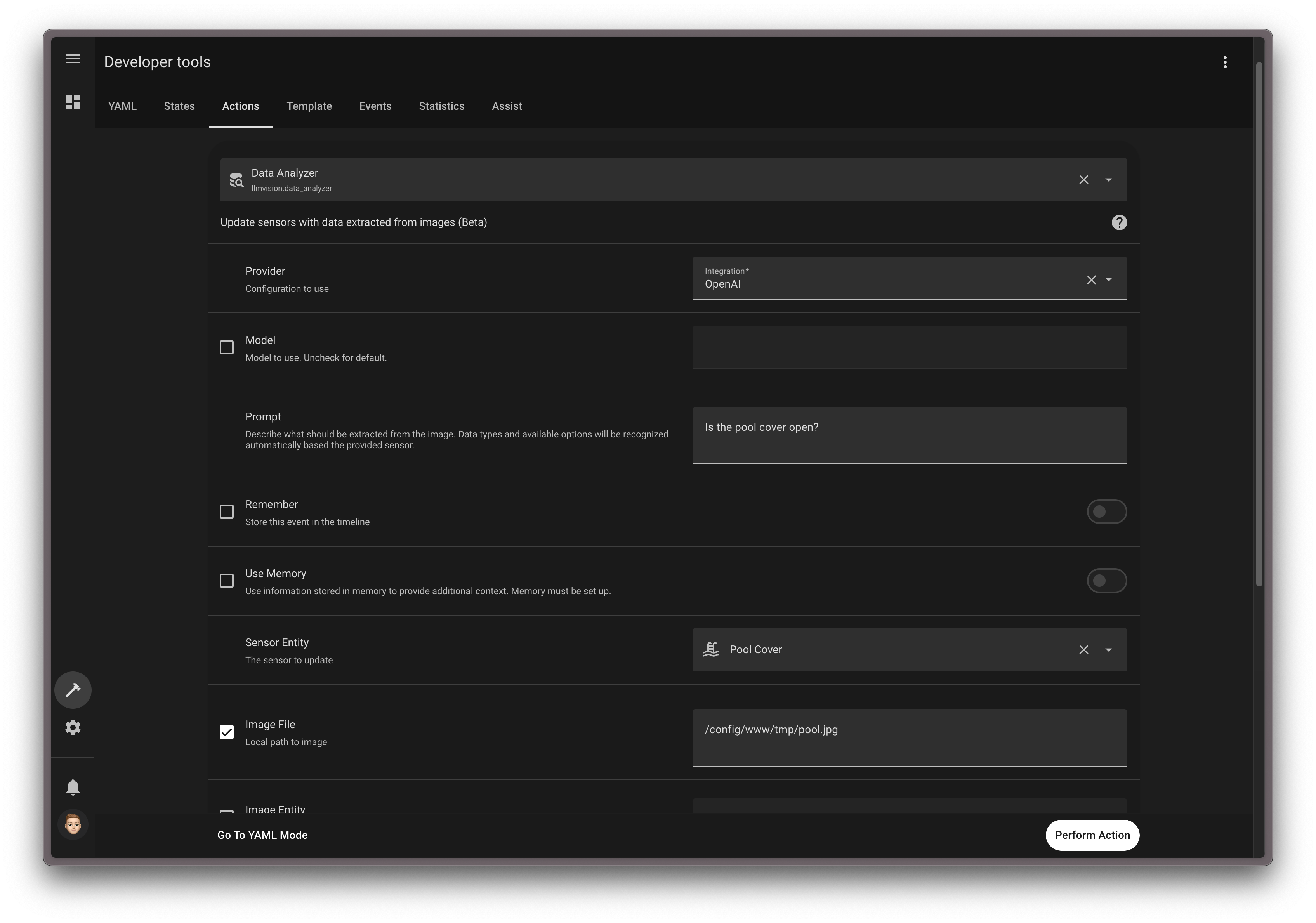Open the three-dot overflow menu
The width and height of the screenshot is (1316, 923).
(x=1225, y=62)
